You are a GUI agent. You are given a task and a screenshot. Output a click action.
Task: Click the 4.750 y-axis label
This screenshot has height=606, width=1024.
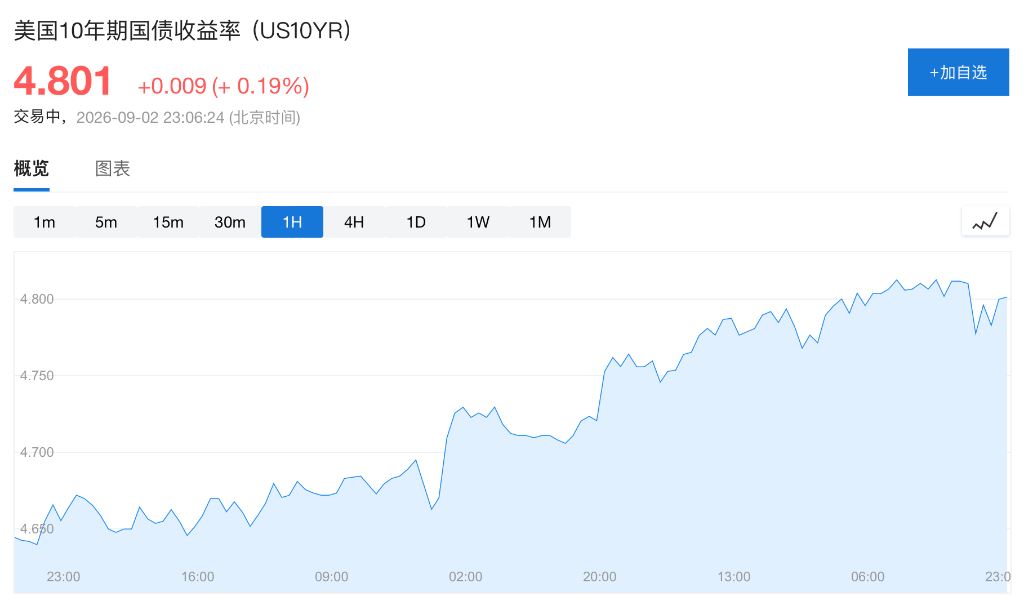coord(37,375)
